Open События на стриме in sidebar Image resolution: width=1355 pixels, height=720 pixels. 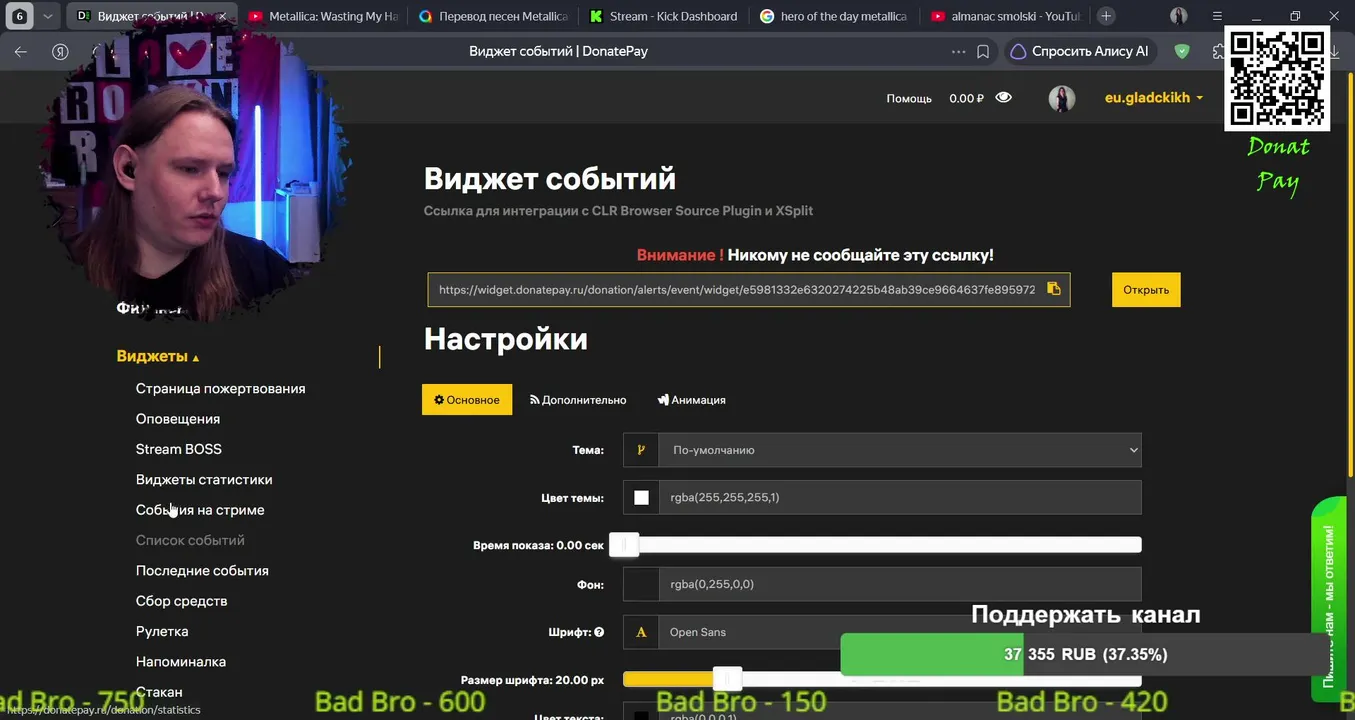coord(200,510)
